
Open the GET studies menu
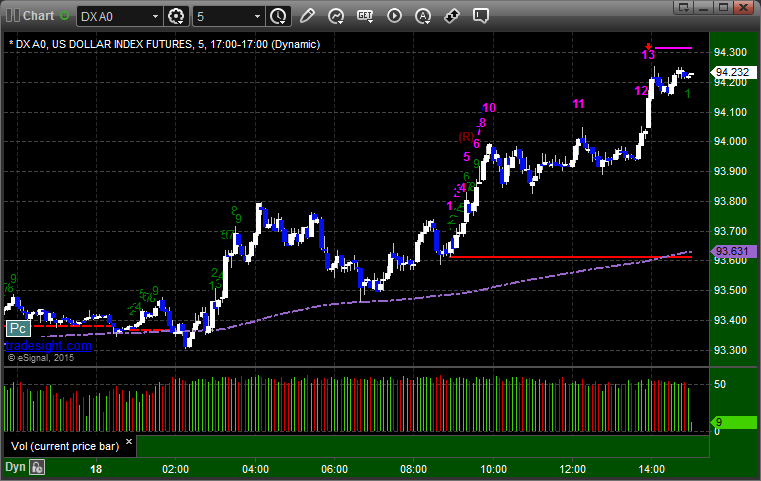coord(365,16)
